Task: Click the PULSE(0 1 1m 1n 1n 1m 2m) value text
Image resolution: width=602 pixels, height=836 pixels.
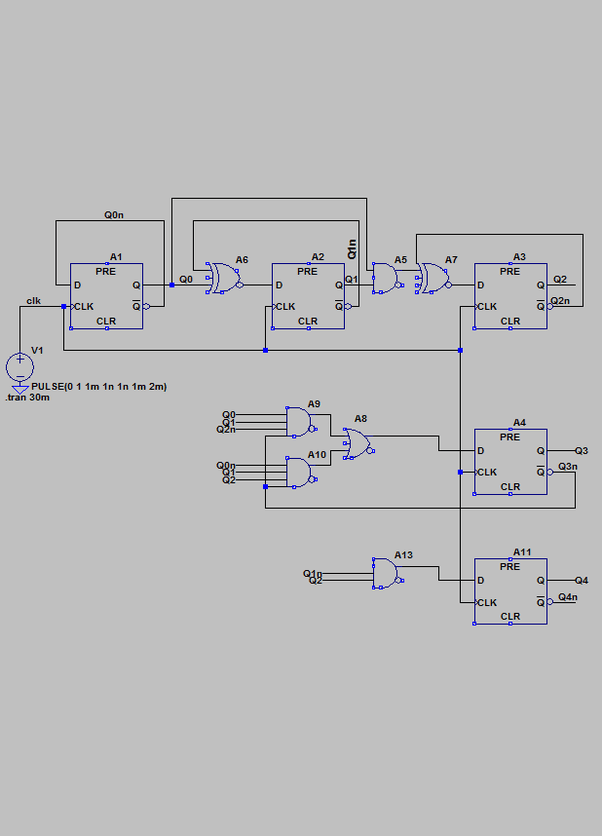Action: 99,387
